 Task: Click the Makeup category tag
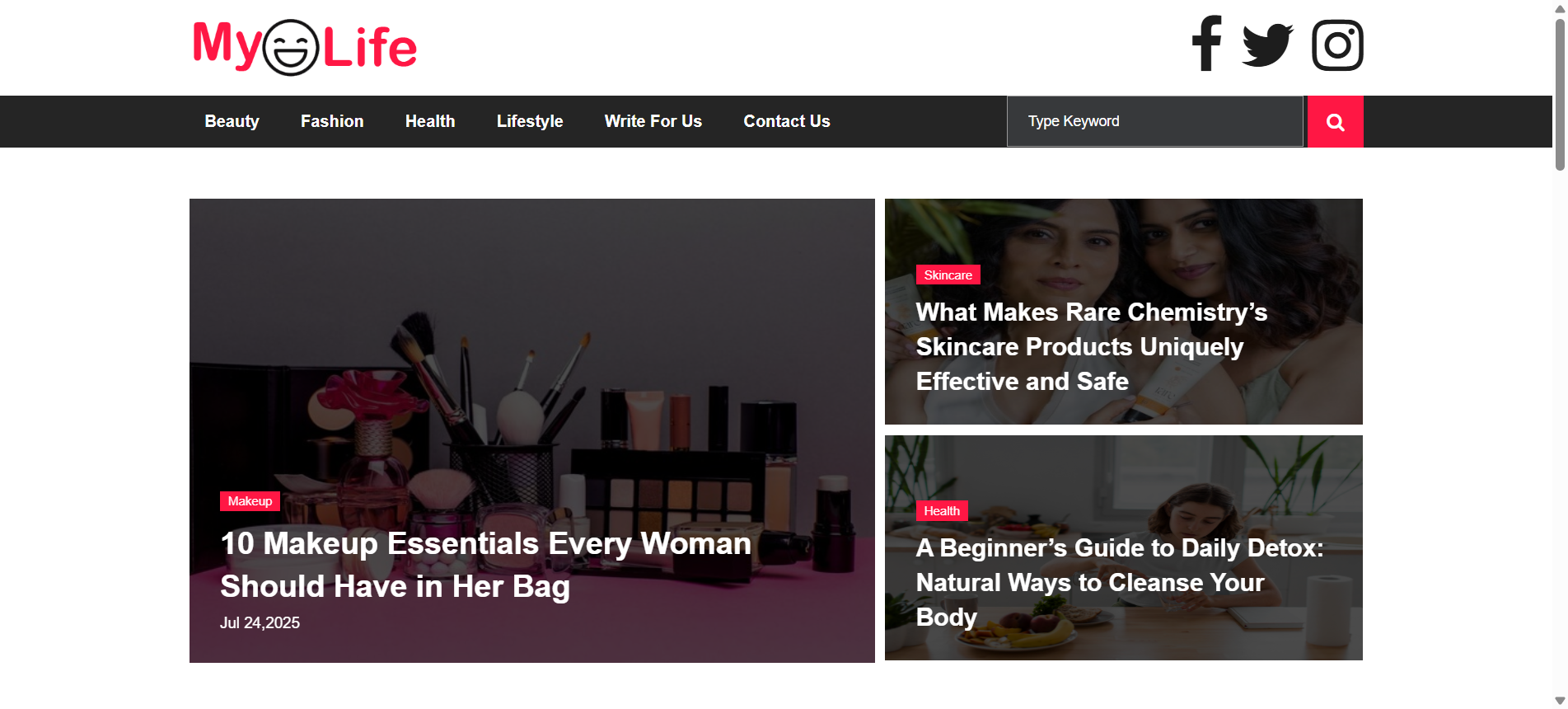[x=250, y=501]
